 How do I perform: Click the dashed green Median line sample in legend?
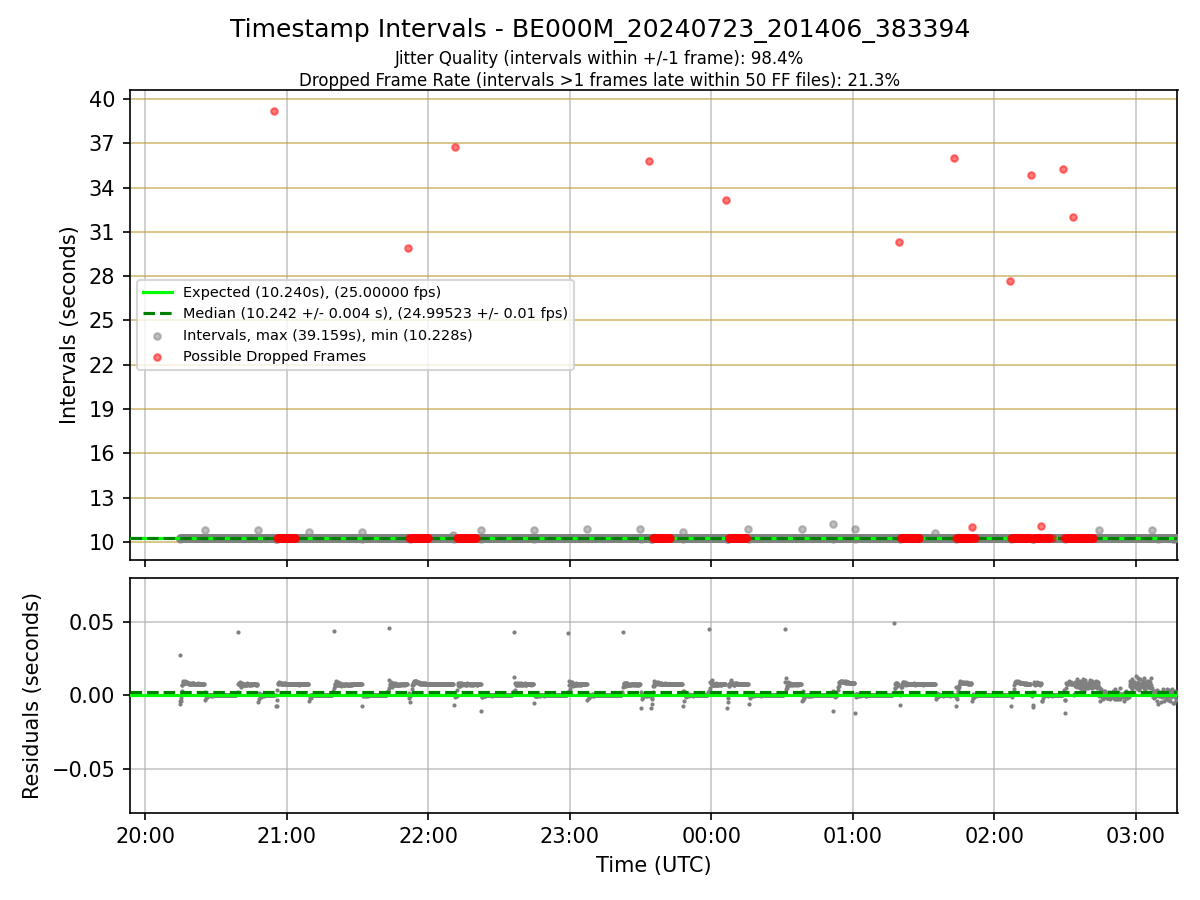(x=158, y=313)
